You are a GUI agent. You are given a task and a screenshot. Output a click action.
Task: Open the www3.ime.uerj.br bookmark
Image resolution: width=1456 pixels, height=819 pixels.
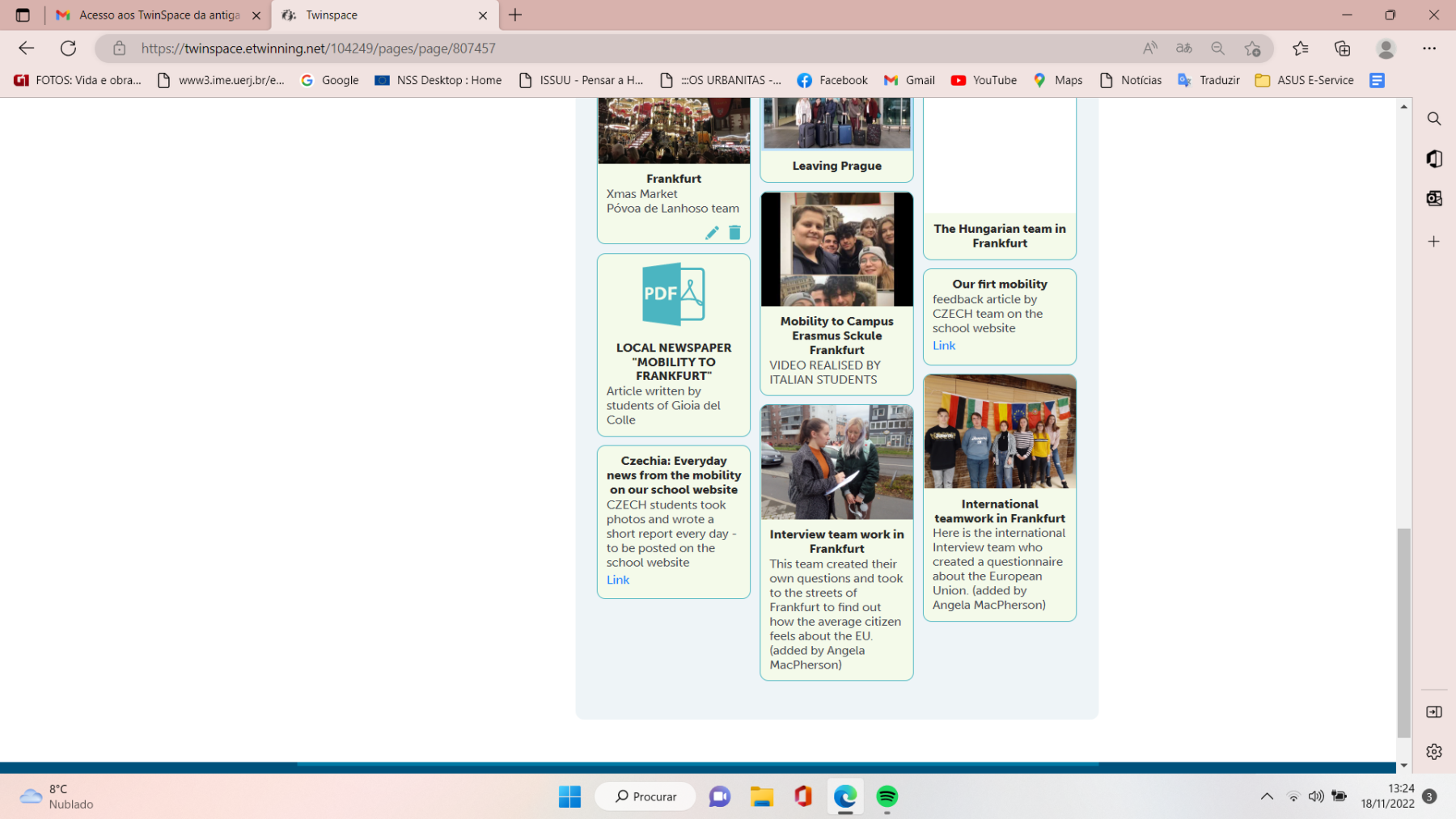[221, 80]
